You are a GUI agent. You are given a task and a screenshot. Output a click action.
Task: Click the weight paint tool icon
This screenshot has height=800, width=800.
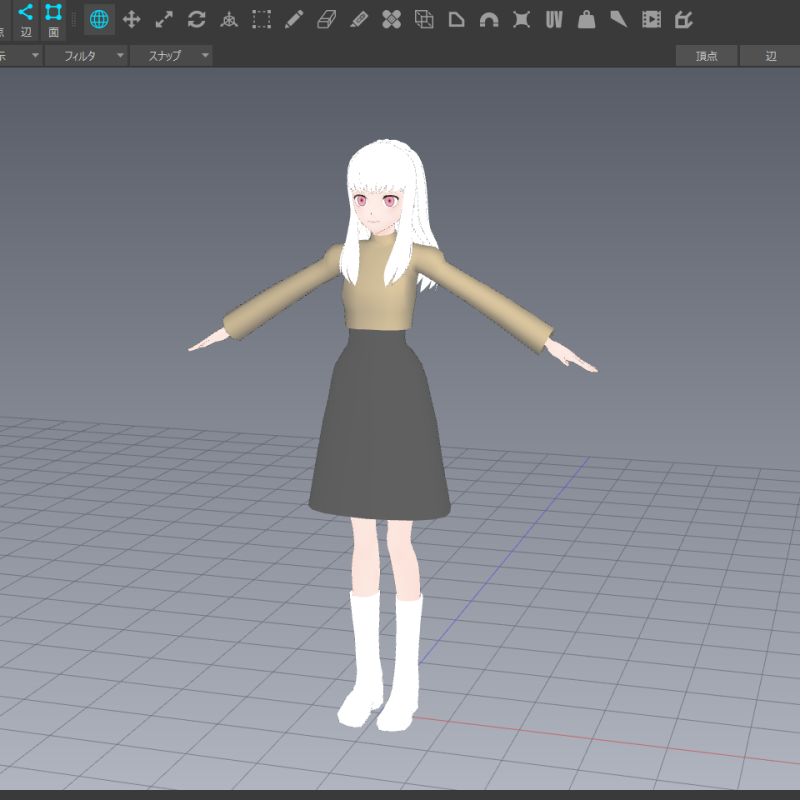tap(586, 19)
